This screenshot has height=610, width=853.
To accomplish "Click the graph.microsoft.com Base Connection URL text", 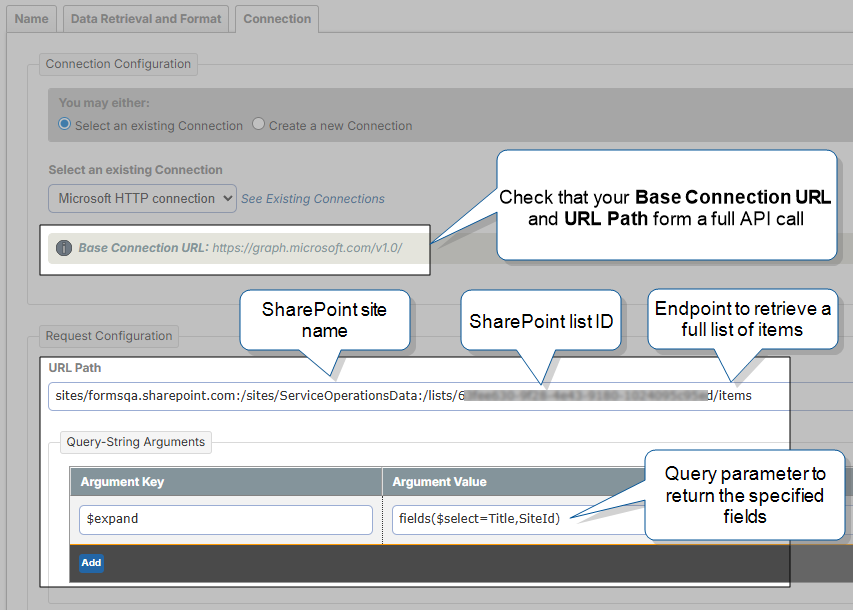I will point(306,248).
